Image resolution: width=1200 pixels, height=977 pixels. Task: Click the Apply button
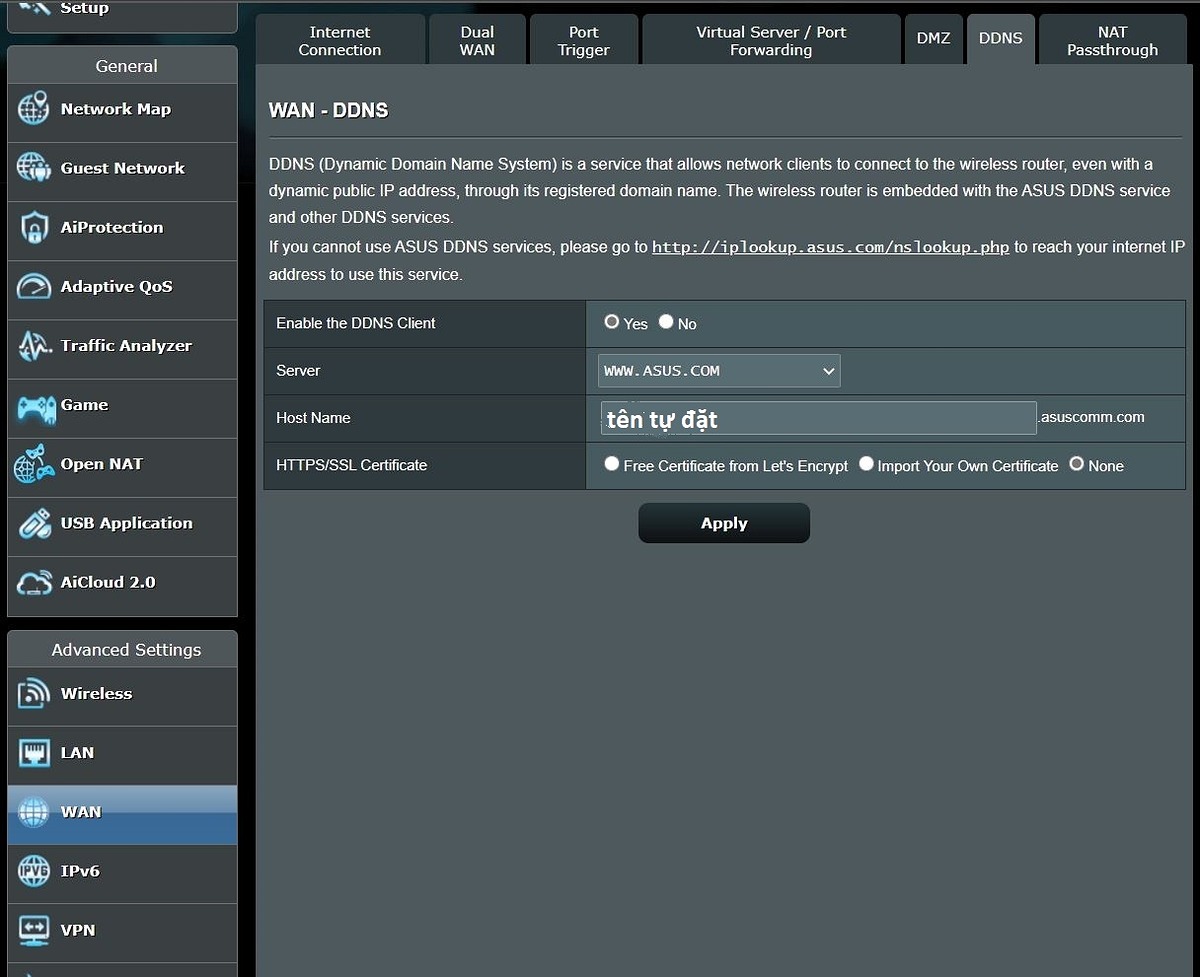[724, 523]
